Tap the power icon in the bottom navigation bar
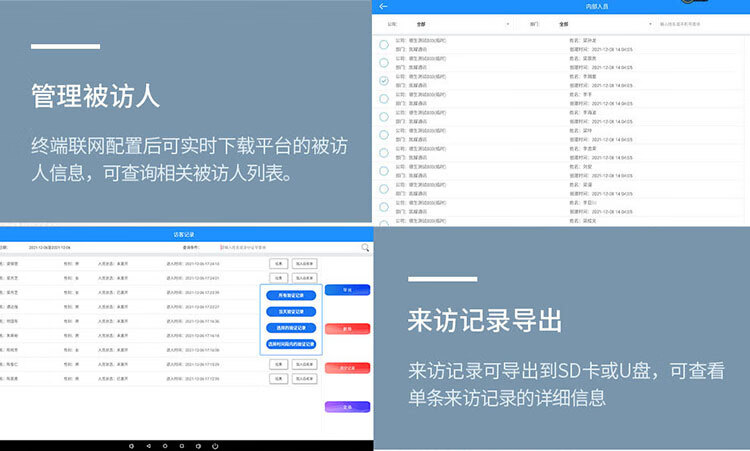Viewport: 750px width, 451px height. [x=215, y=446]
